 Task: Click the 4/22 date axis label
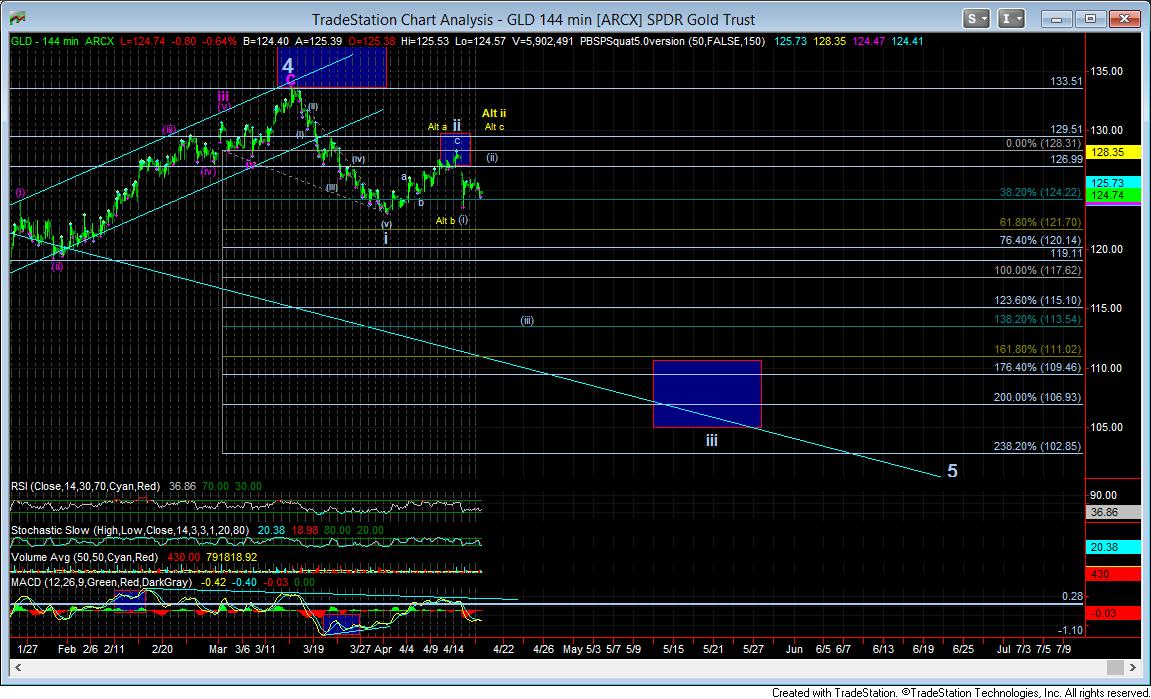[x=503, y=649]
